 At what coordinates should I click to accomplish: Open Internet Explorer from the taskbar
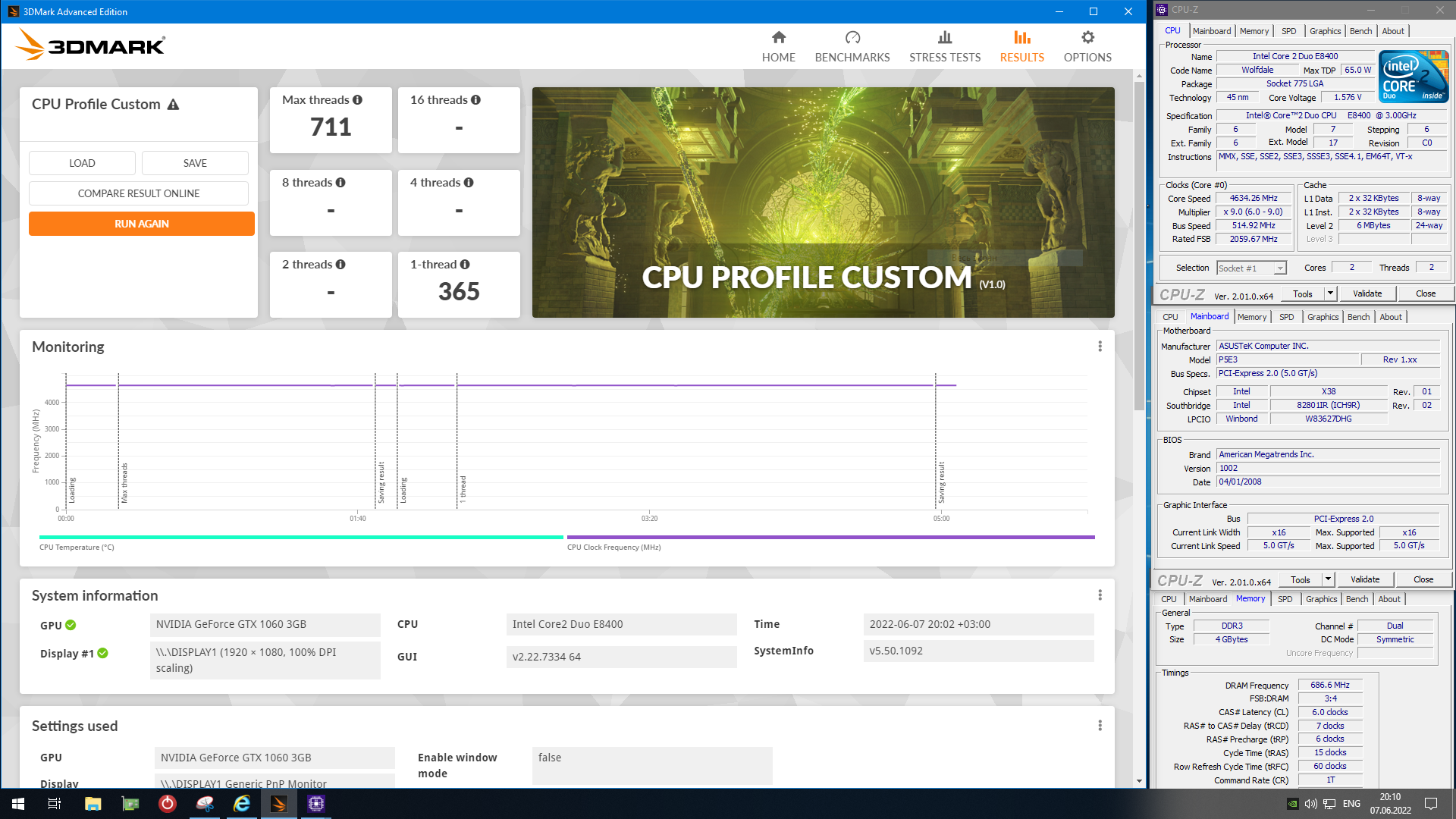point(242,804)
